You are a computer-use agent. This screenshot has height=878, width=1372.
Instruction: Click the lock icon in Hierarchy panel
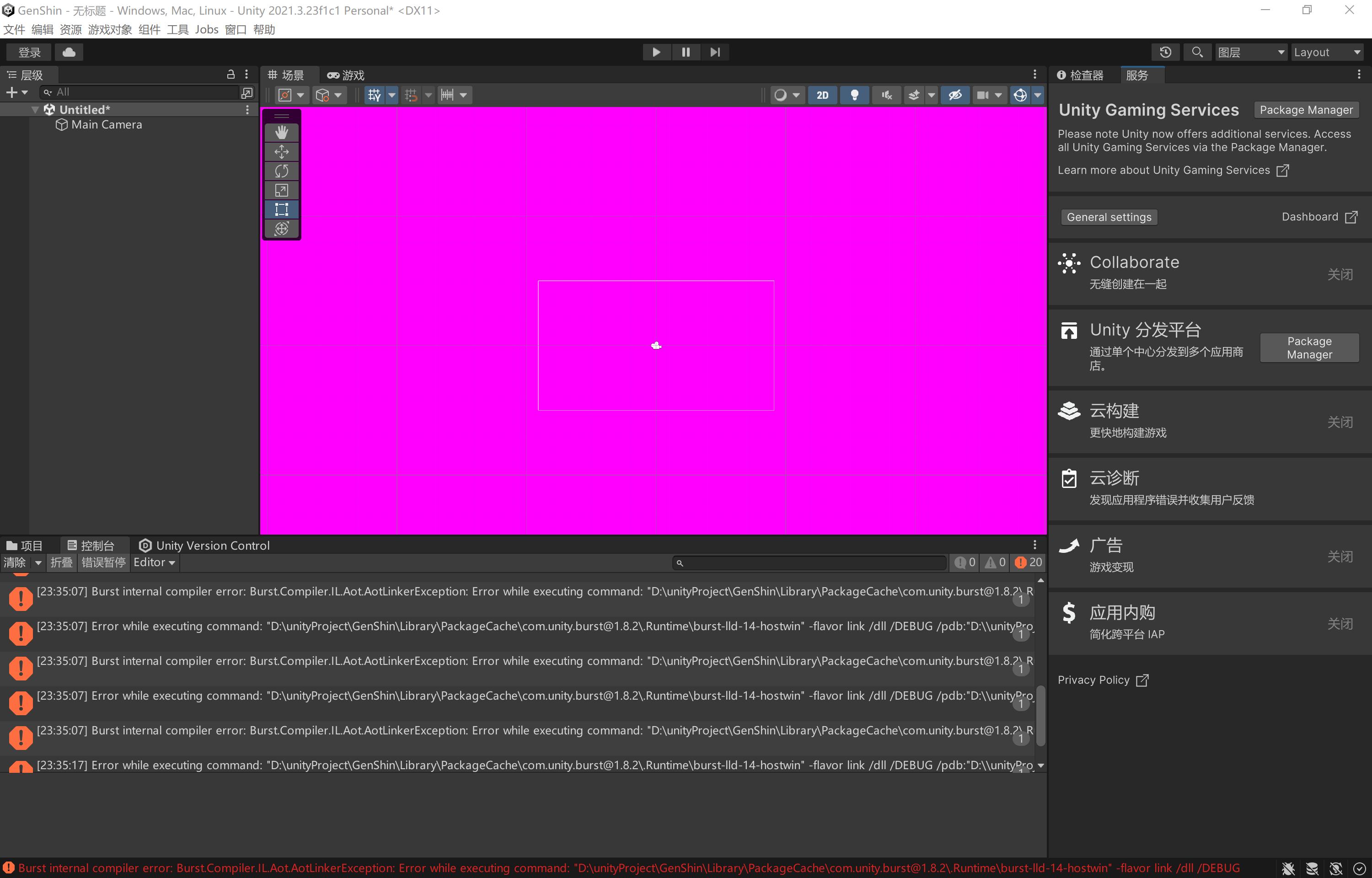point(231,75)
